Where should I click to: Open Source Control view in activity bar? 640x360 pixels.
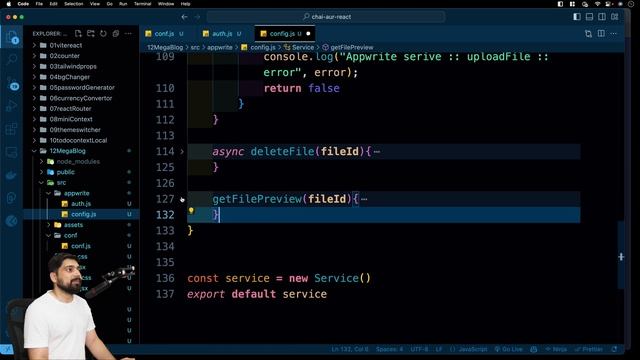pos(12,83)
